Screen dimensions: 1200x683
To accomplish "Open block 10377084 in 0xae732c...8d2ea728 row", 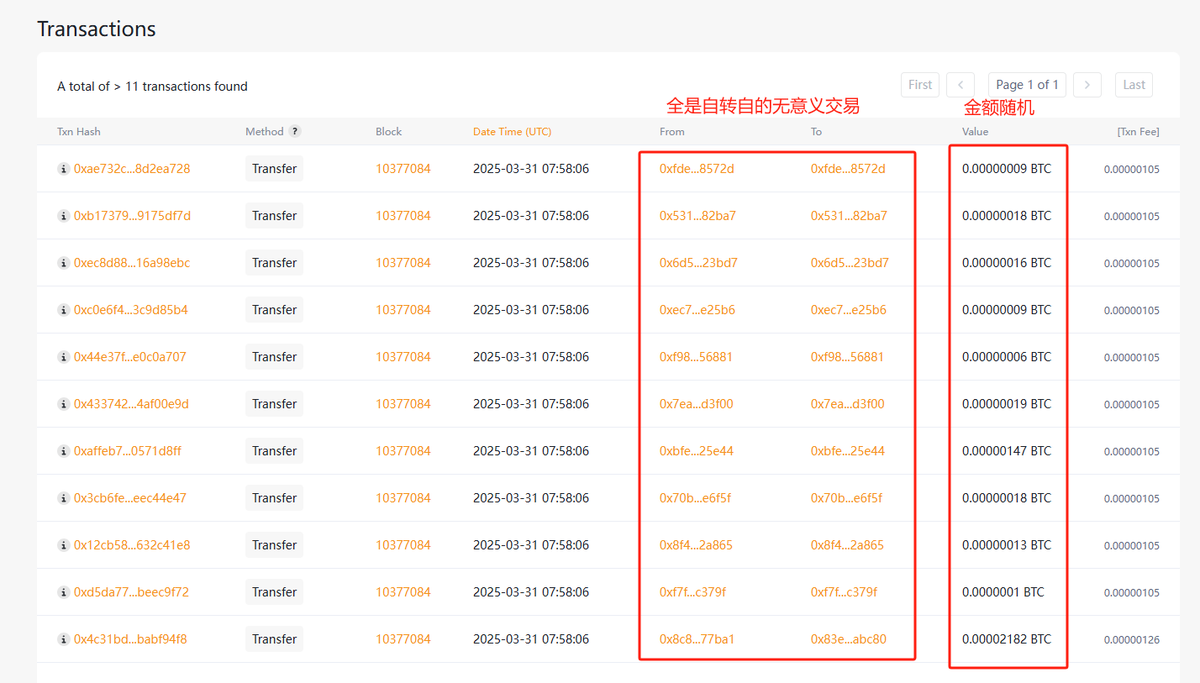I will click(403, 169).
